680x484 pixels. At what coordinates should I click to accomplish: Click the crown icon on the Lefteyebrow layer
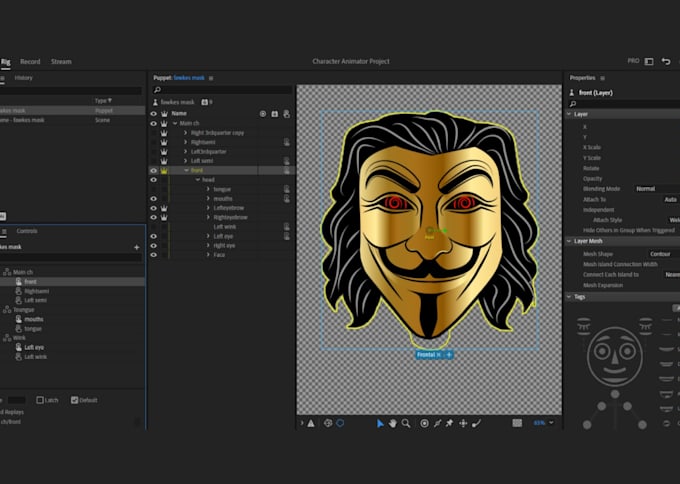pyautogui.click(x=164, y=208)
